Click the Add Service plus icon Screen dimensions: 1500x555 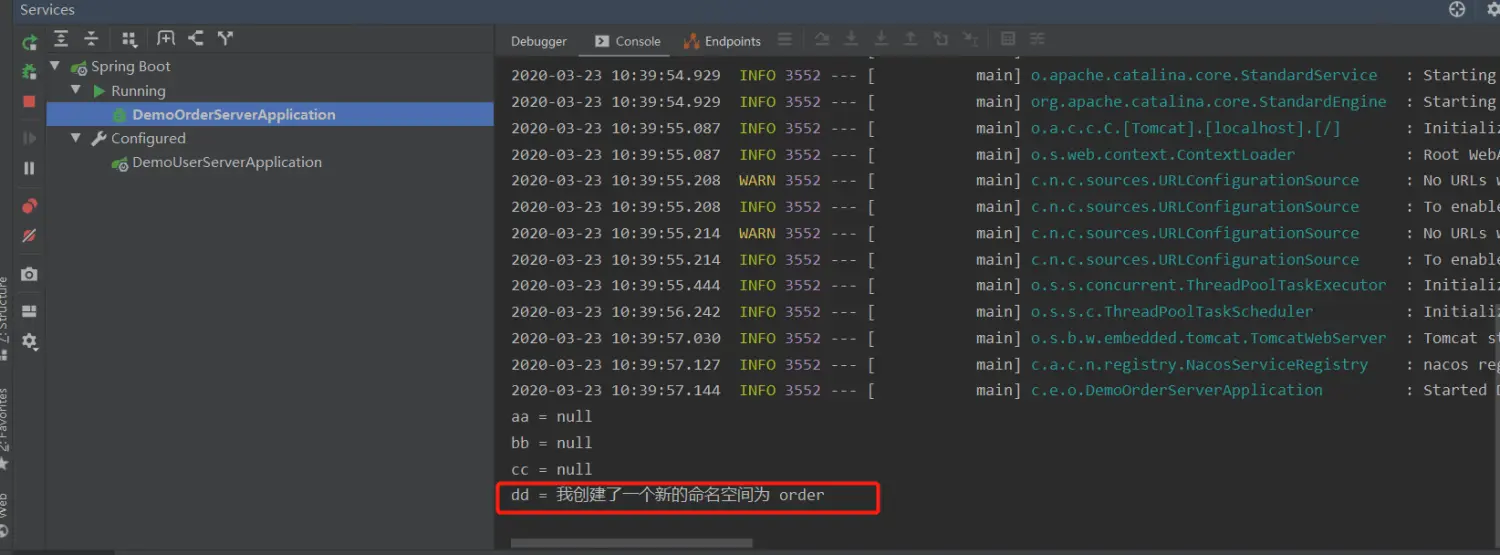[166, 39]
